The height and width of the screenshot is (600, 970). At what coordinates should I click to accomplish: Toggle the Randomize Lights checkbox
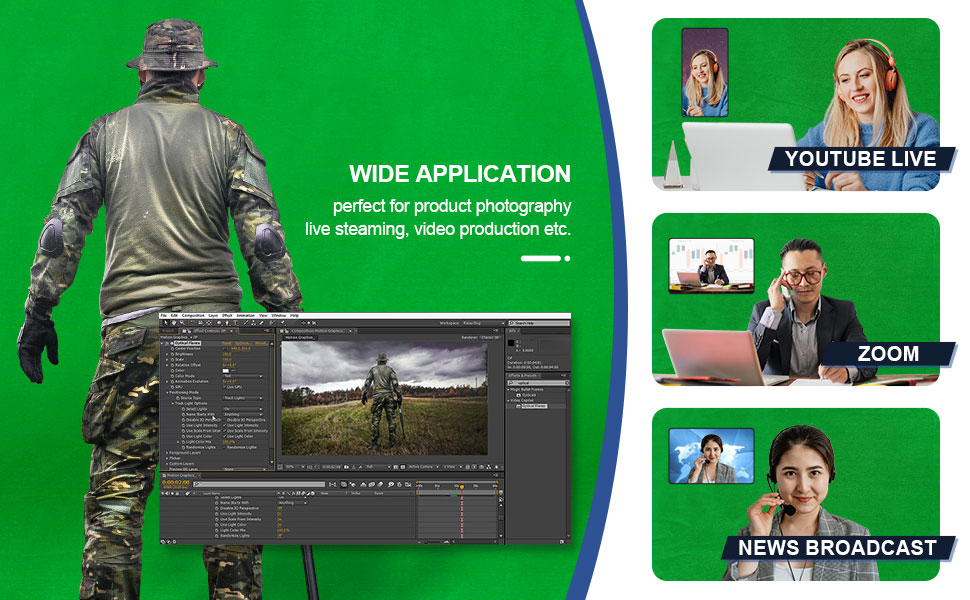225,447
